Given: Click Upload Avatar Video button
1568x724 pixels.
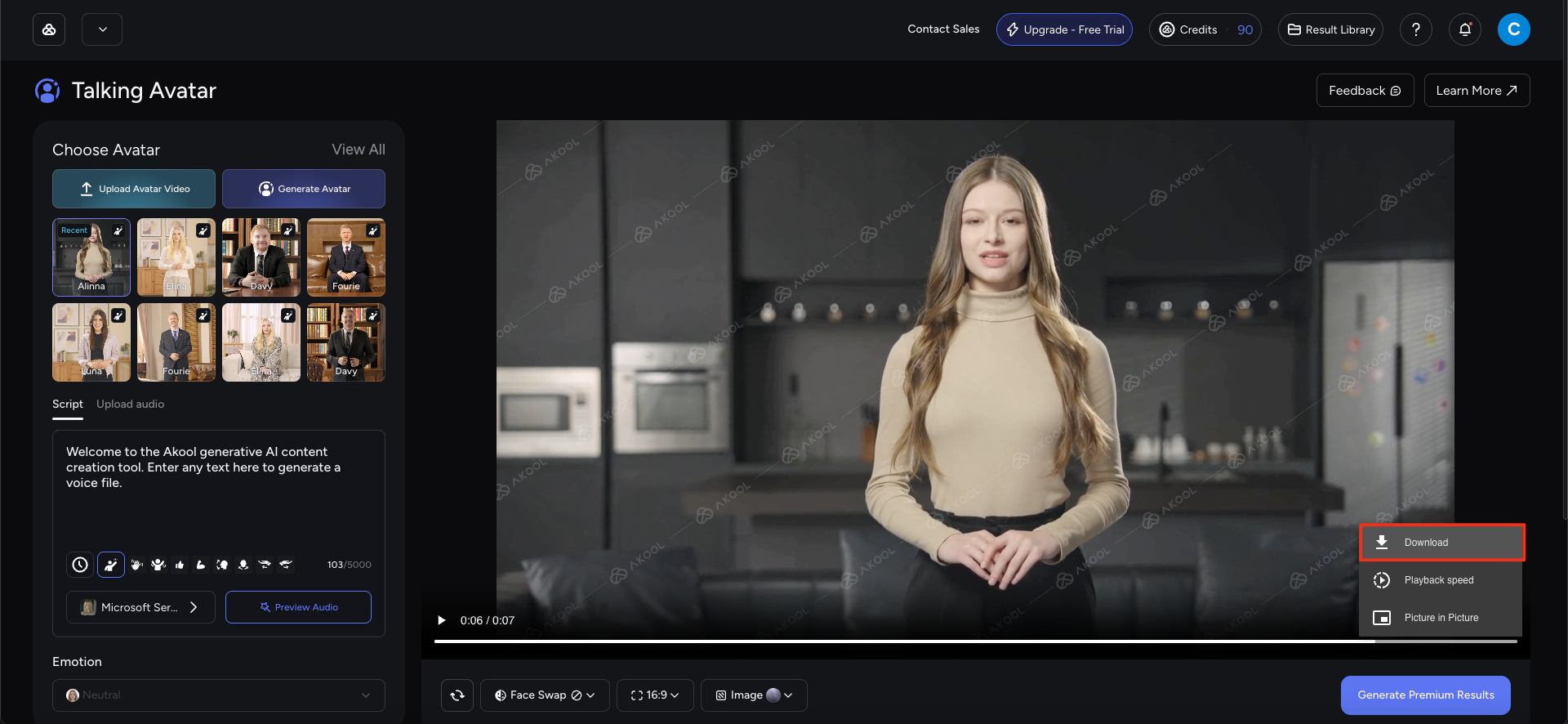Looking at the screenshot, I should pos(134,189).
